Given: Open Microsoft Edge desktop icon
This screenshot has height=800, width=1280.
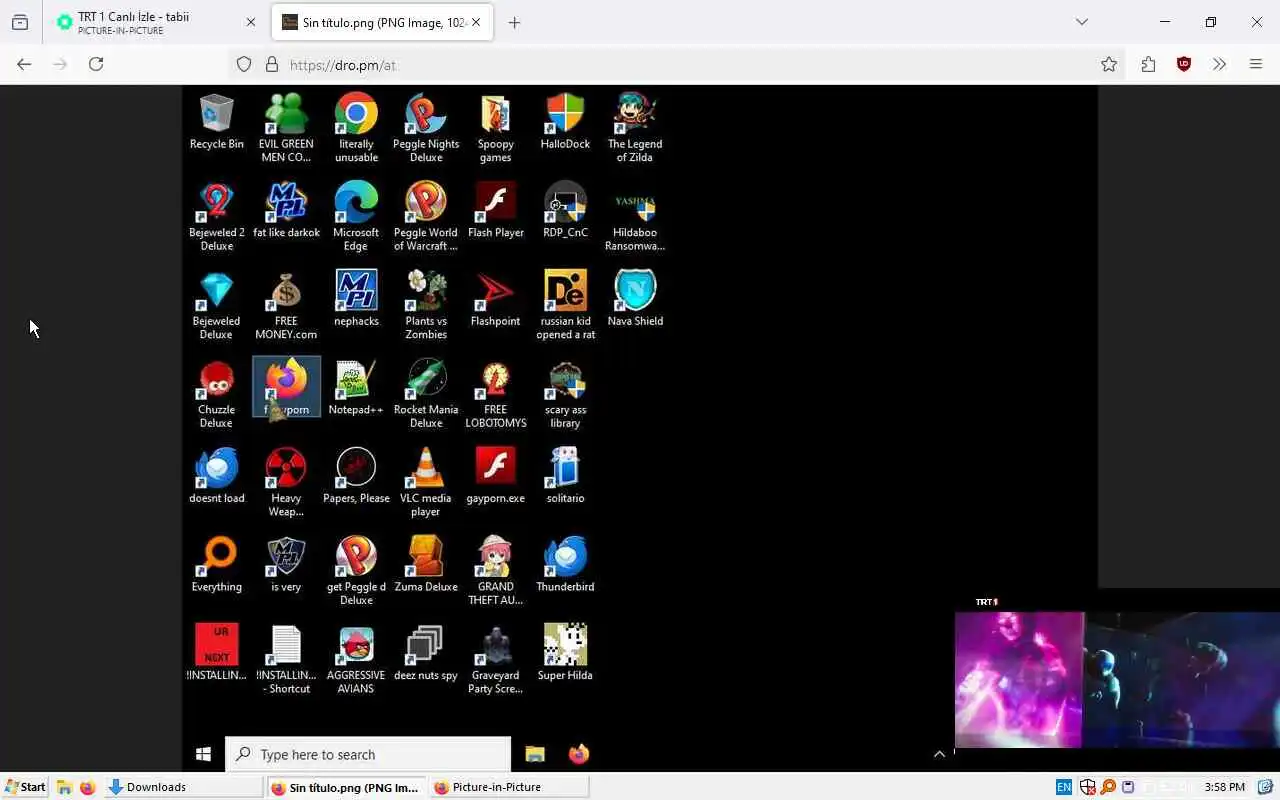Looking at the screenshot, I should pyautogui.click(x=356, y=216).
